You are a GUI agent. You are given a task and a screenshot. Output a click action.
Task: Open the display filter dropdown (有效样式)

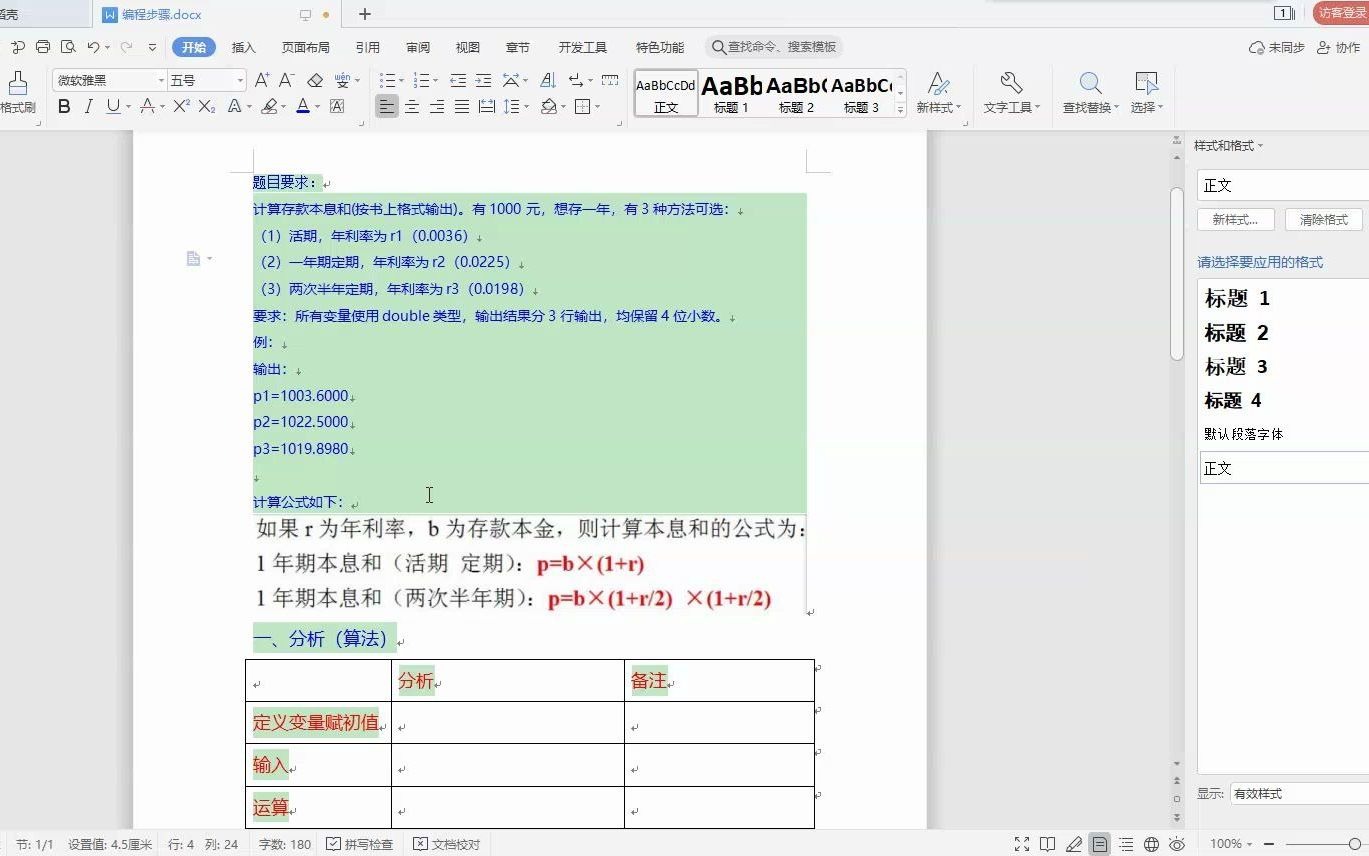pyautogui.click(x=1299, y=793)
